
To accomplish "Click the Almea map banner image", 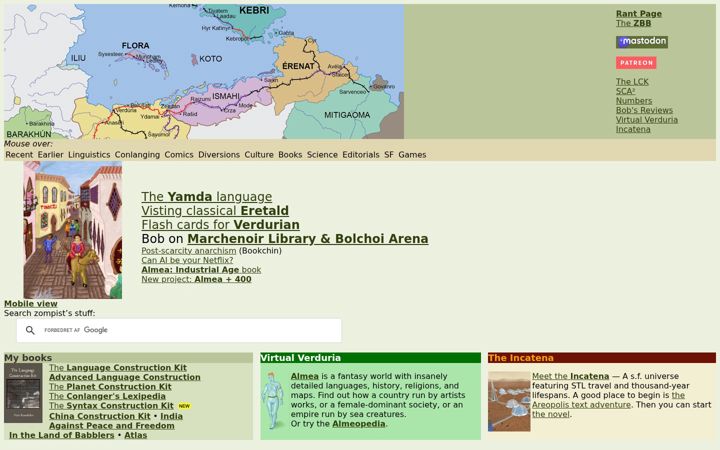I will (204, 72).
